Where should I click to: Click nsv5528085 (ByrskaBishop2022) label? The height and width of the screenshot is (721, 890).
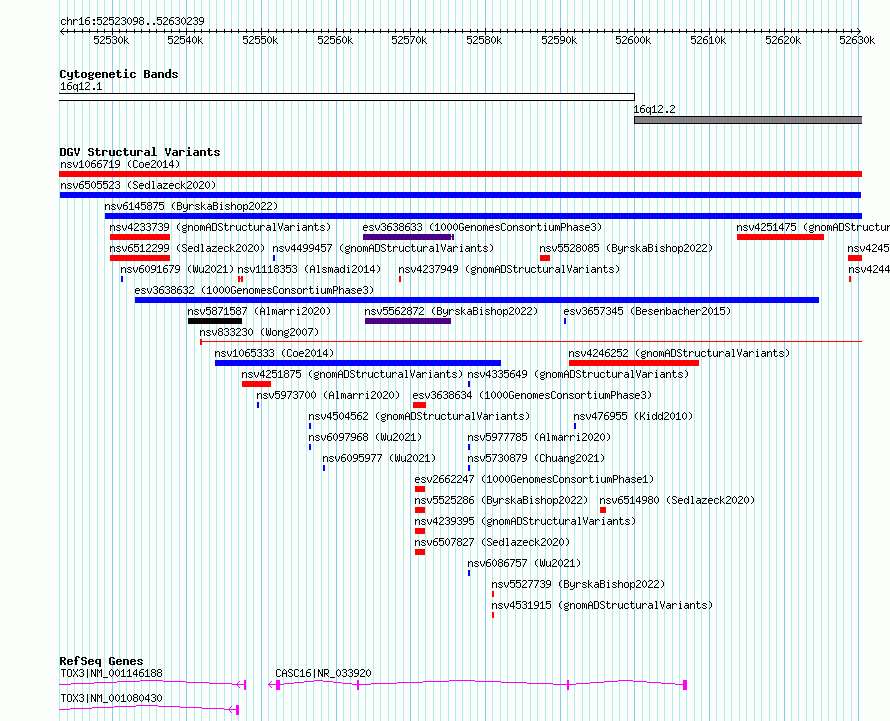click(x=626, y=248)
